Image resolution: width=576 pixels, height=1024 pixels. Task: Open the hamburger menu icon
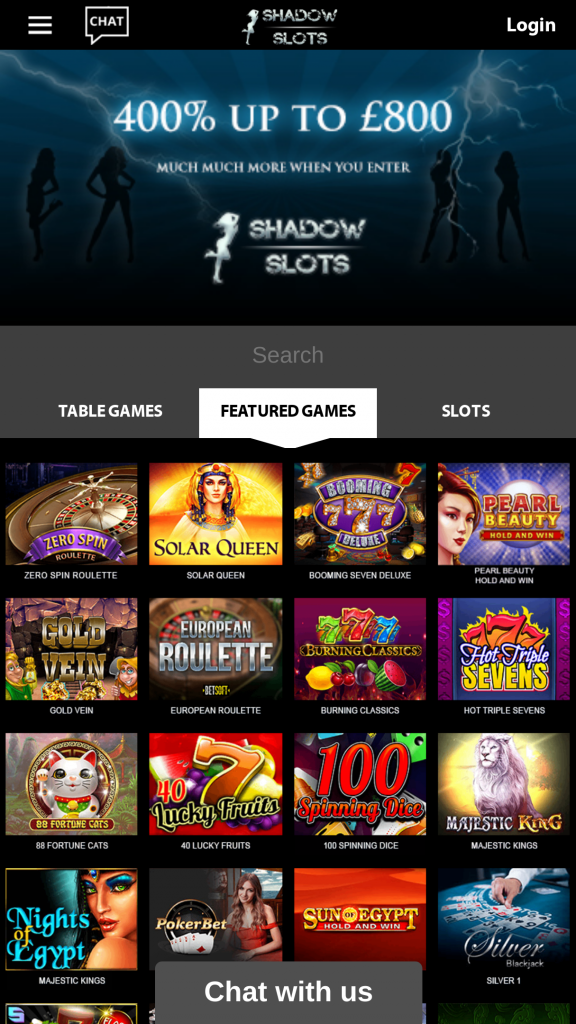[40, 25]
